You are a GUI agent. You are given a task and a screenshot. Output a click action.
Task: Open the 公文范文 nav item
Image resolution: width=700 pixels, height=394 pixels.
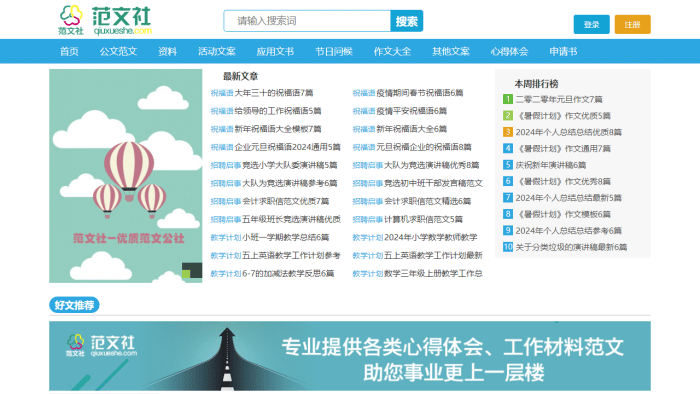118,51
